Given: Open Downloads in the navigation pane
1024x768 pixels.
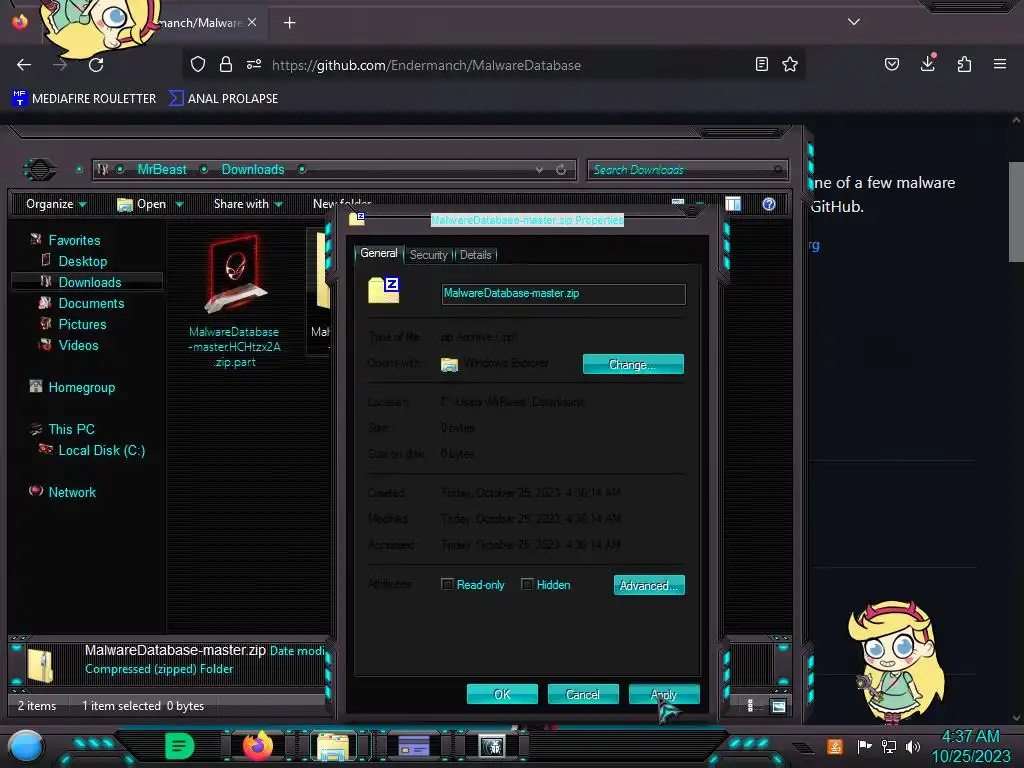Looking at the screenshot, I should pos(90,282).
